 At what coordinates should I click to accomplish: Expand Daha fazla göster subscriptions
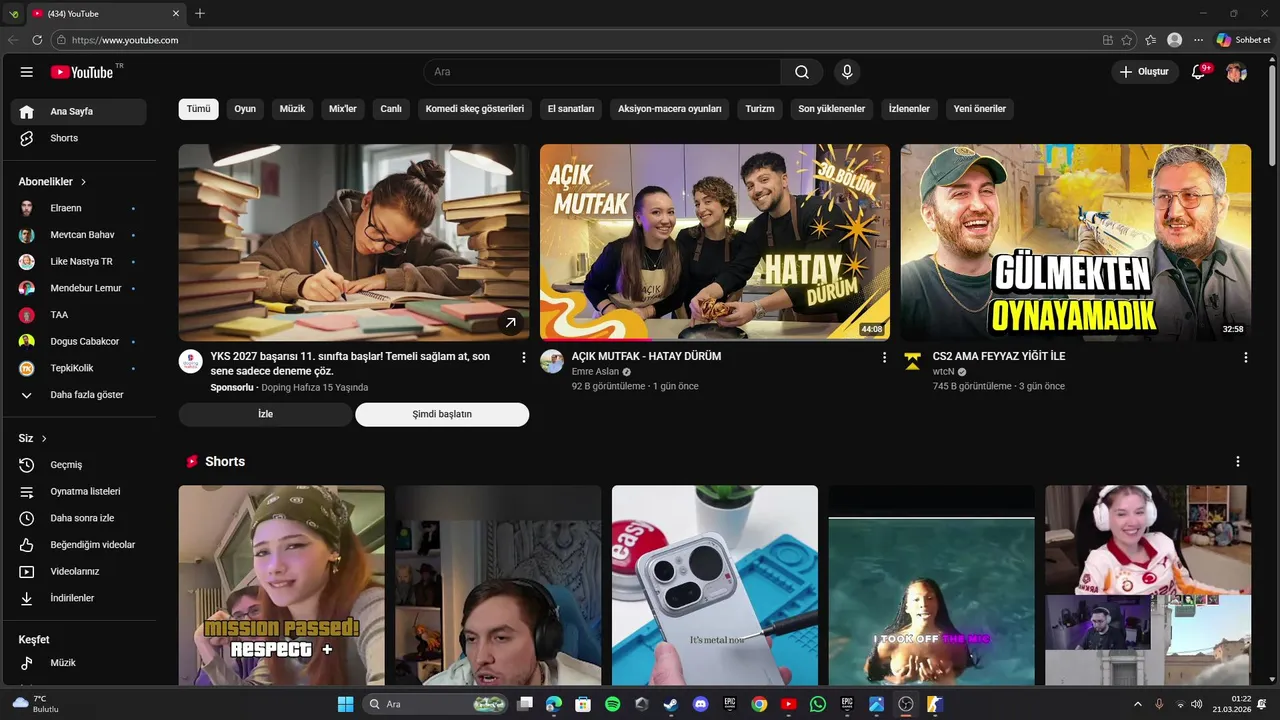click(79, 395)
